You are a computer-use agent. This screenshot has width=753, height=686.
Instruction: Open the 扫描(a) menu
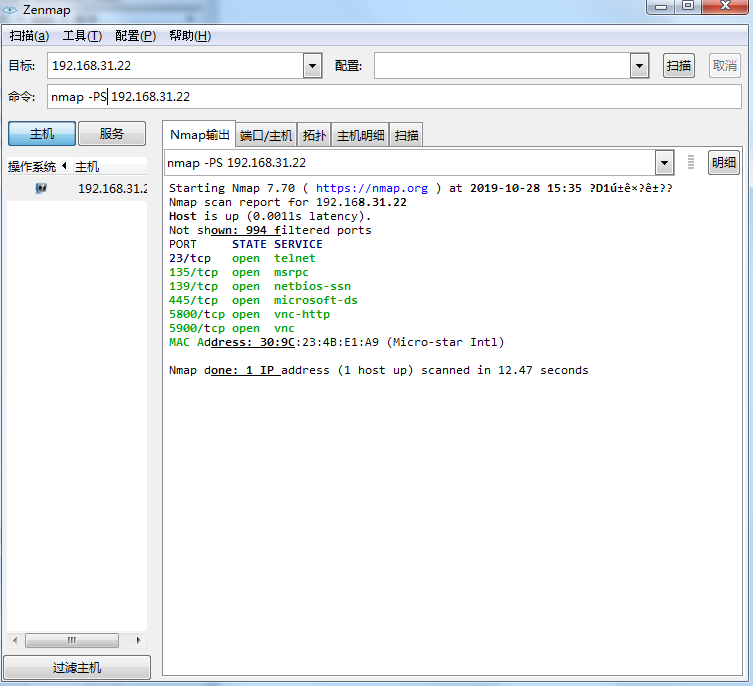[x=29, y=36]
